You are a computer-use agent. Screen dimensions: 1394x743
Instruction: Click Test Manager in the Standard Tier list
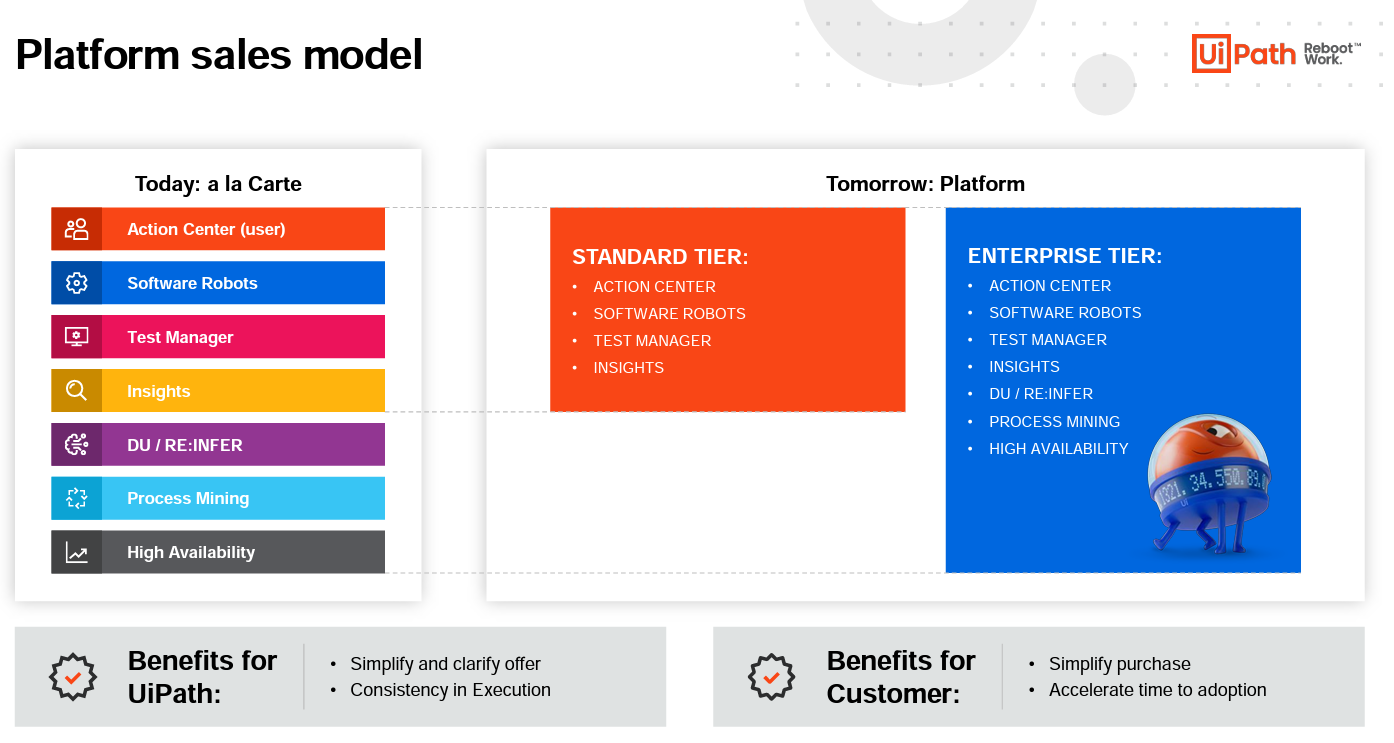(652, 341)
